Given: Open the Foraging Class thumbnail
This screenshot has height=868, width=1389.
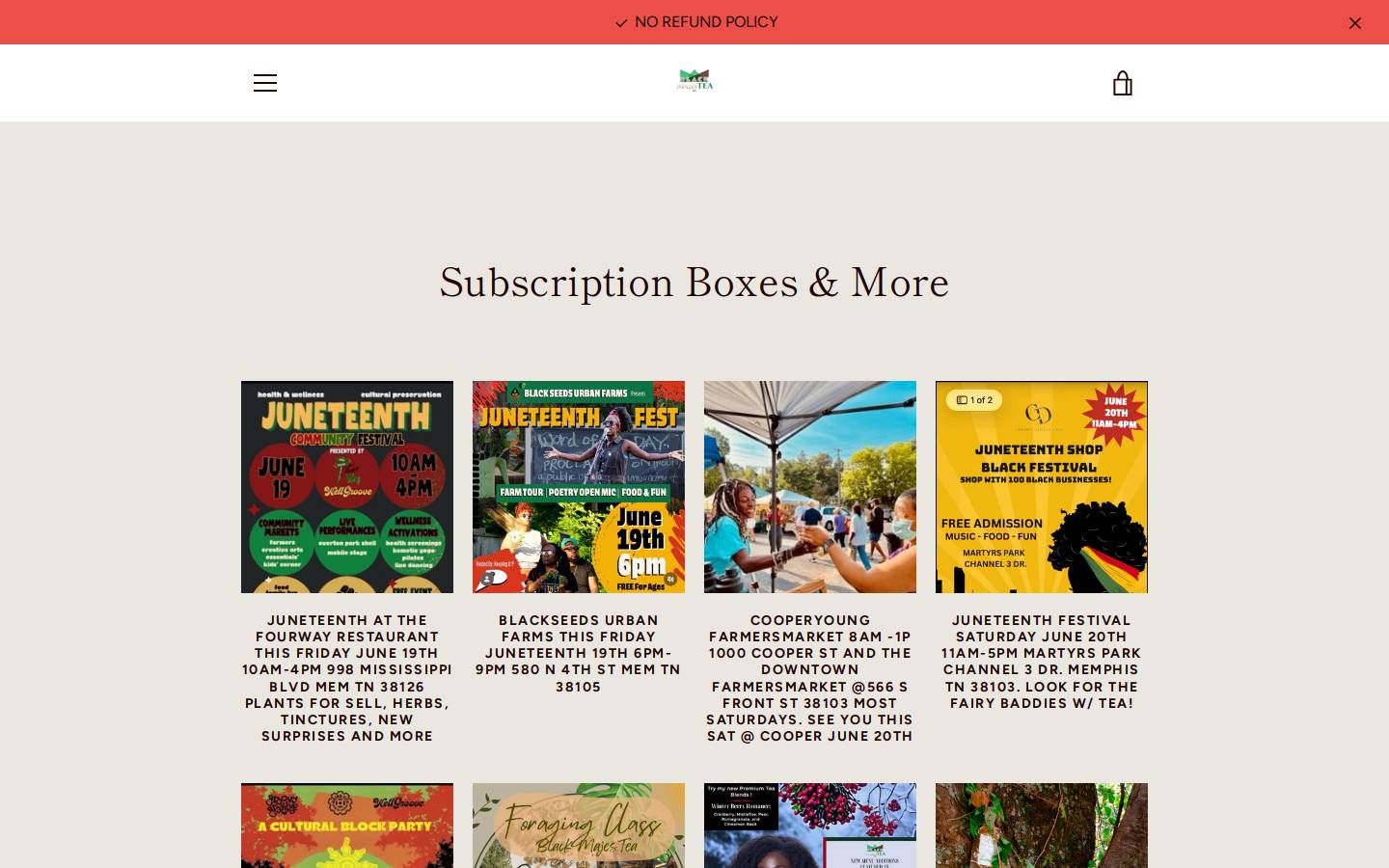Looking at the screenshot, I should tap(579, 826).
